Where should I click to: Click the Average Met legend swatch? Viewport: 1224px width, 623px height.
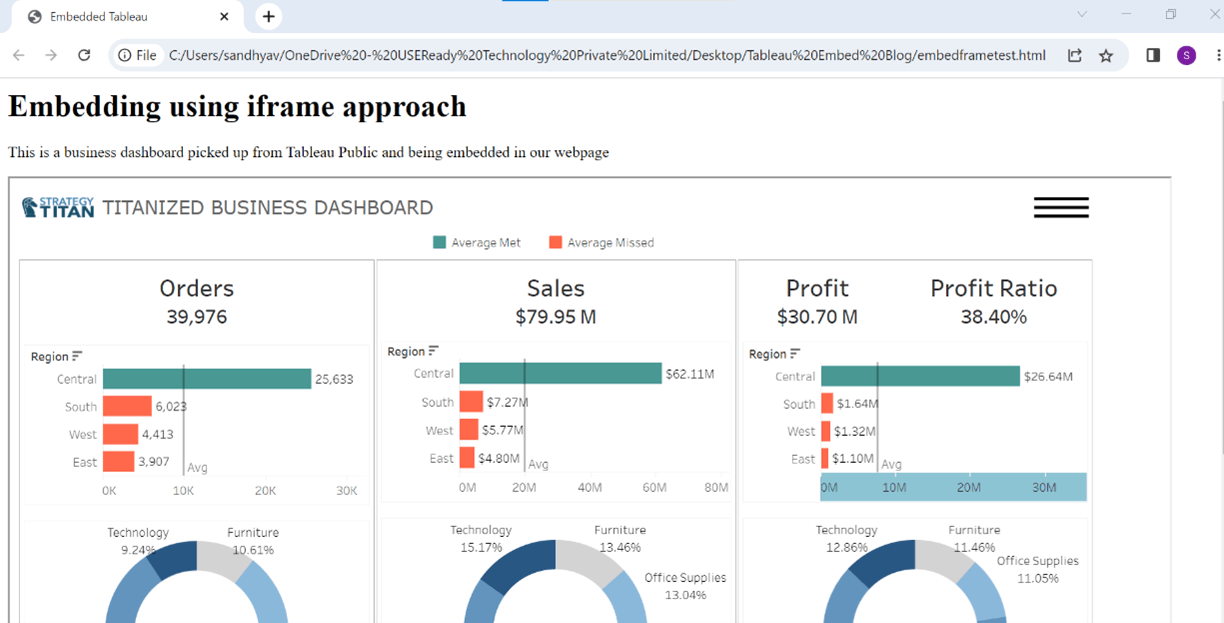[x=439, y=242]
